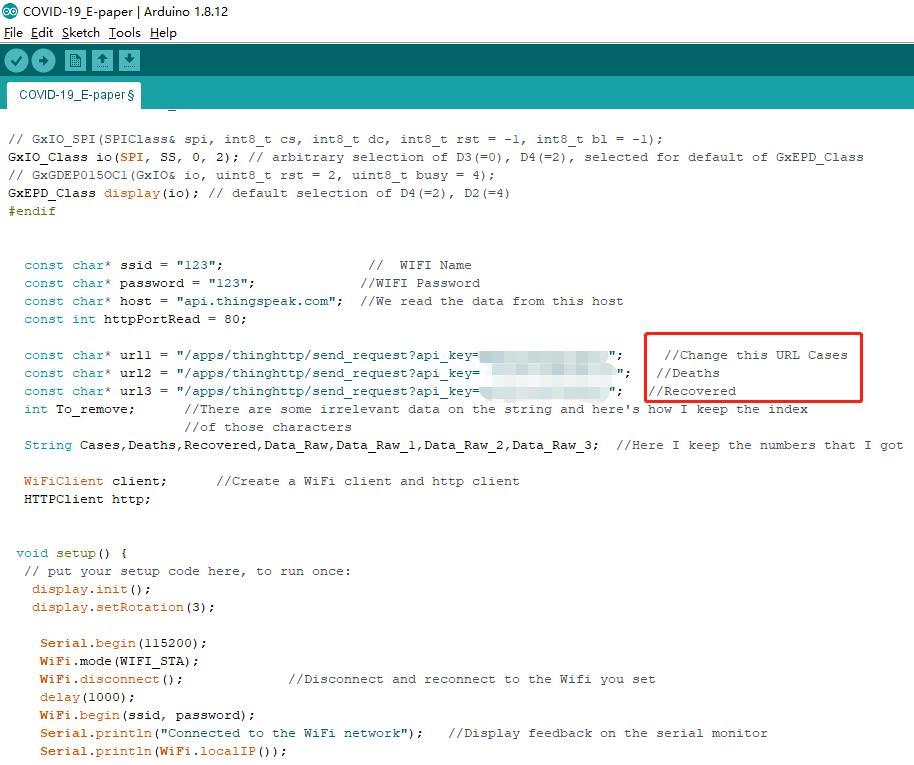Viewport: 914px width, 765px height.
Task: Click the //Disconnect and reconnect comment
Action: [x=472, y=680]
